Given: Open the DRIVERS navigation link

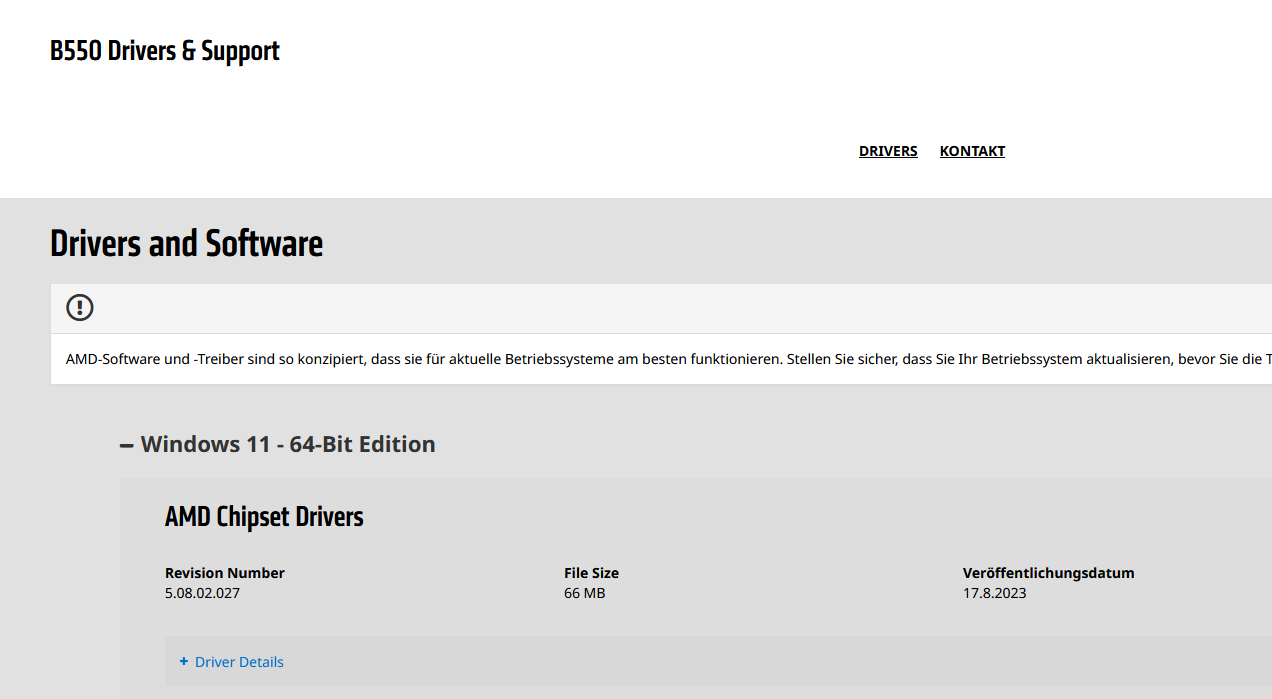Looking at the screenshot, I should pyautogui.click(x=888, y=151).
